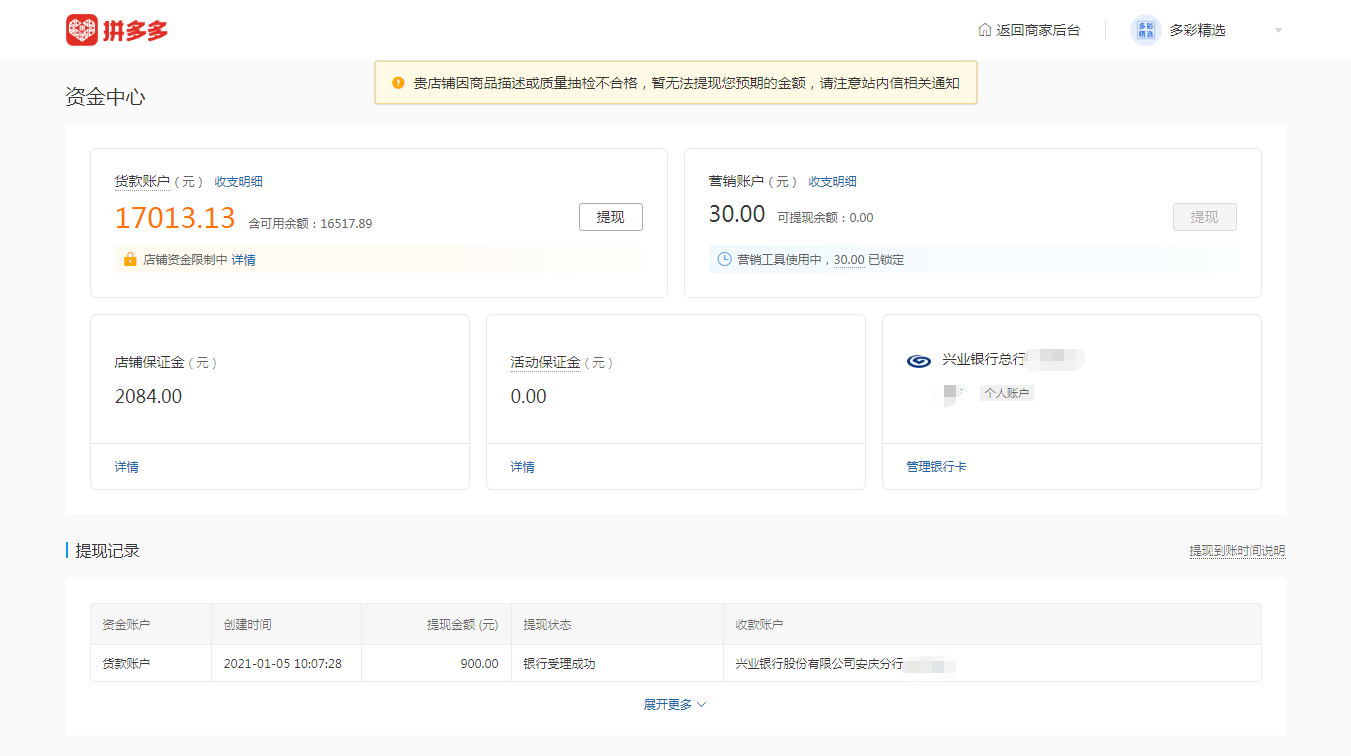Click the home icon beside 返回商家后台
The image size is (1351, 756).
985,30
